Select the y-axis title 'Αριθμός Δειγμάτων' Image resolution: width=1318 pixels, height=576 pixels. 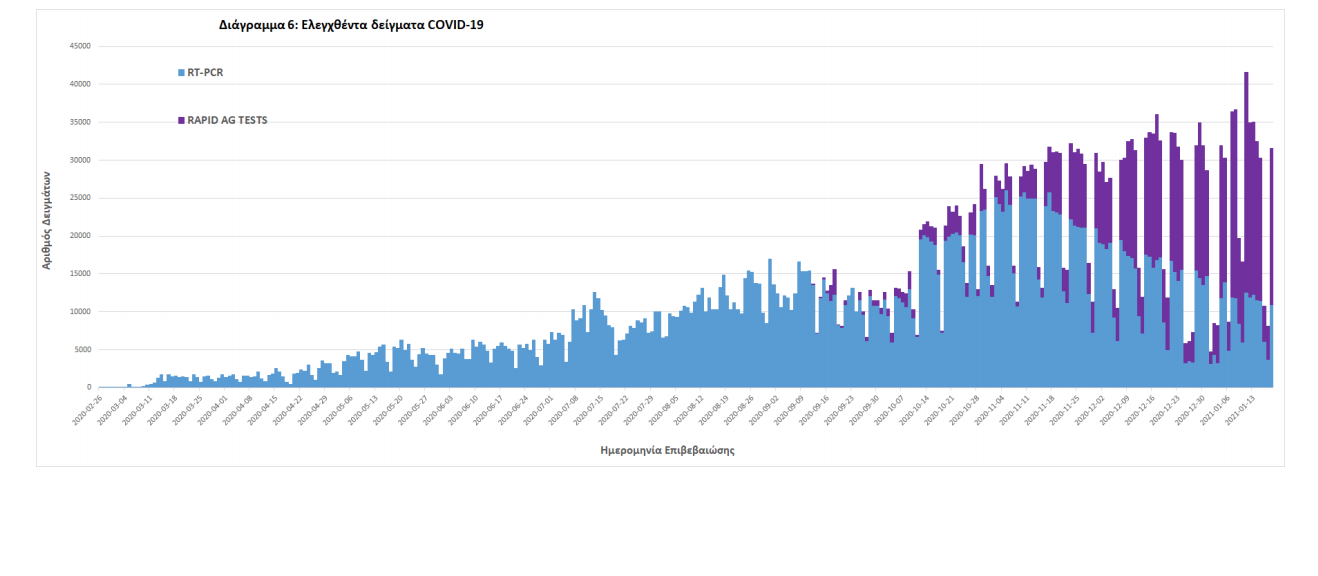pyautogui.click(x=47, y=218)
